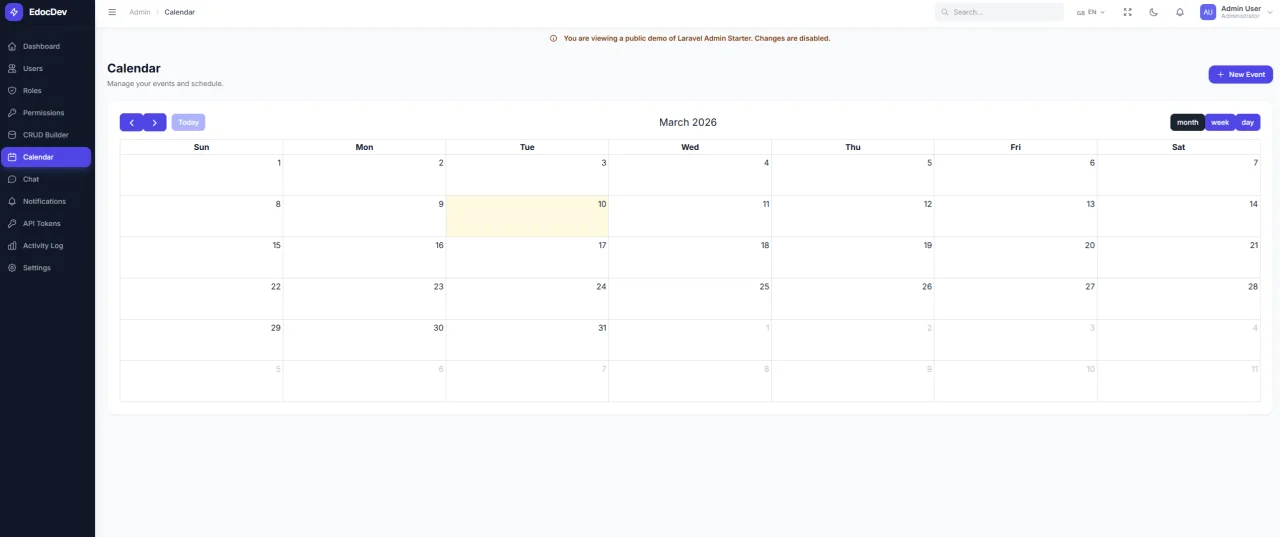1280x537 pixels.
Task: Open Dashboard icon in the sidebar
Action: [12, 47]
